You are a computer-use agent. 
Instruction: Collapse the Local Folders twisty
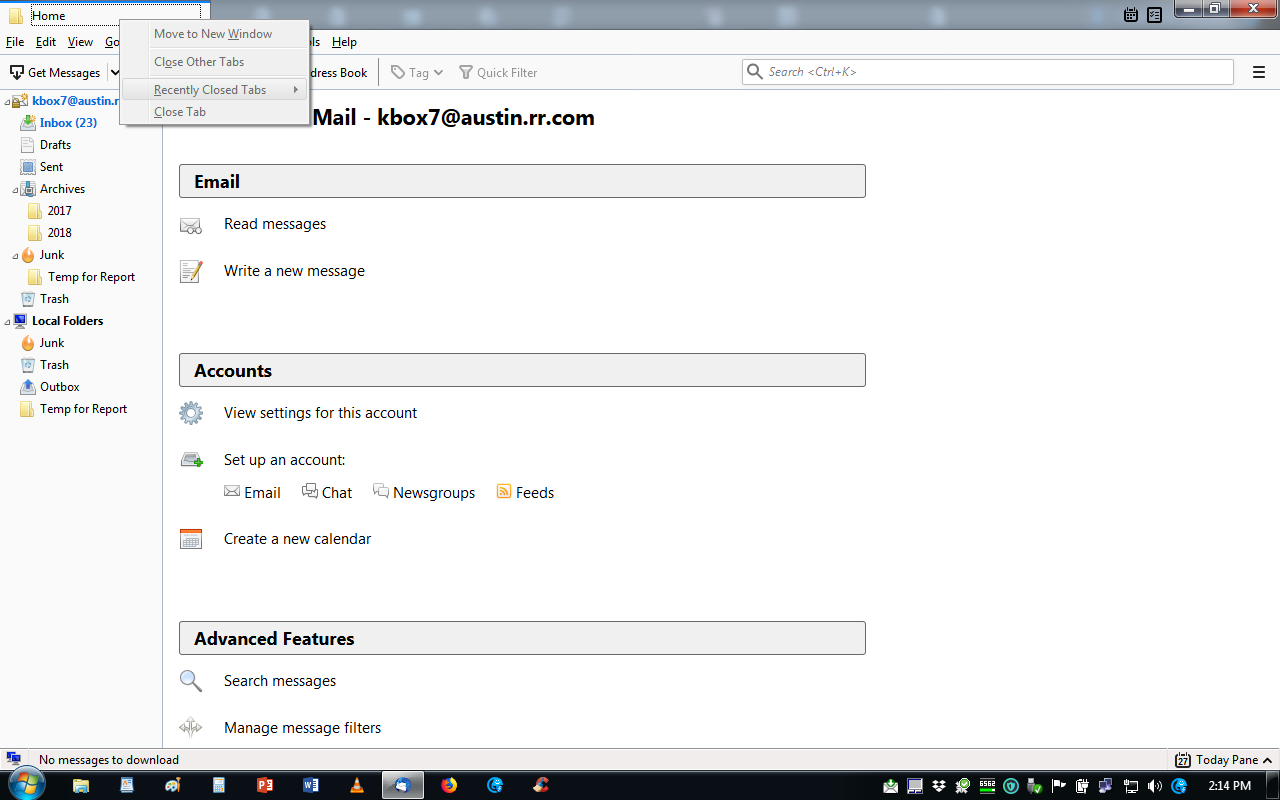pos(7,321)
